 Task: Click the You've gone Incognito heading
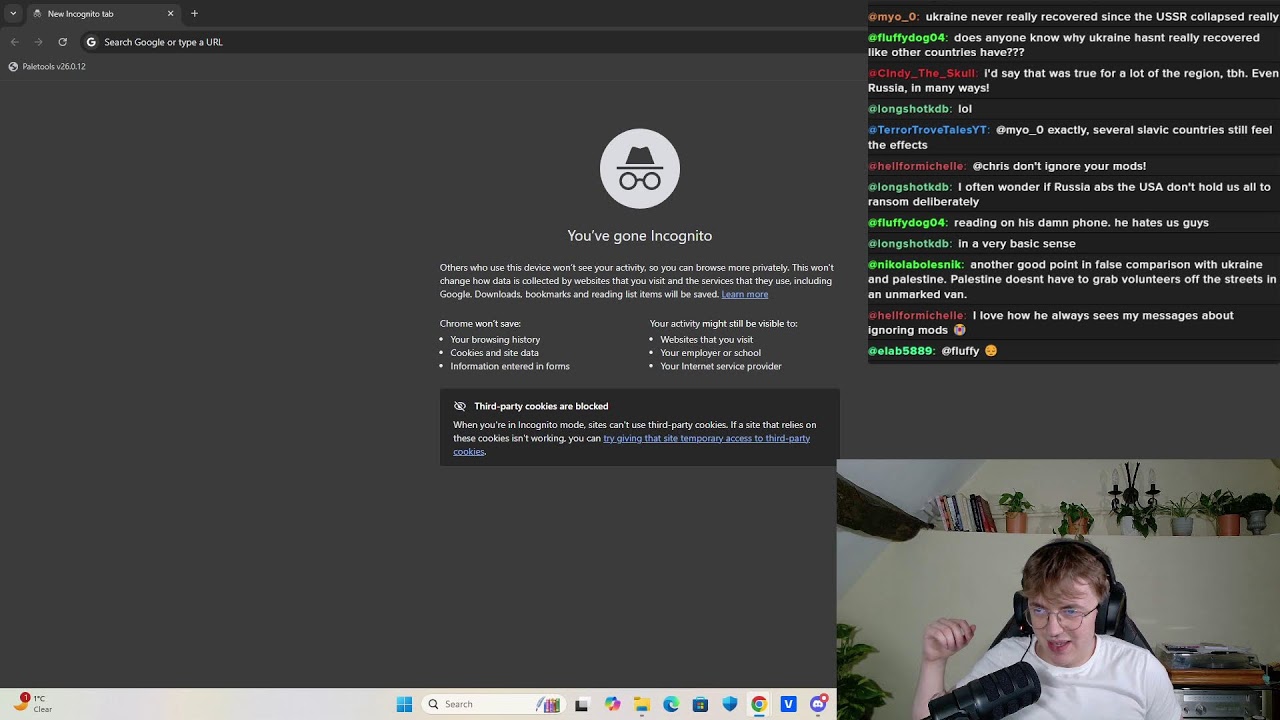640,236
